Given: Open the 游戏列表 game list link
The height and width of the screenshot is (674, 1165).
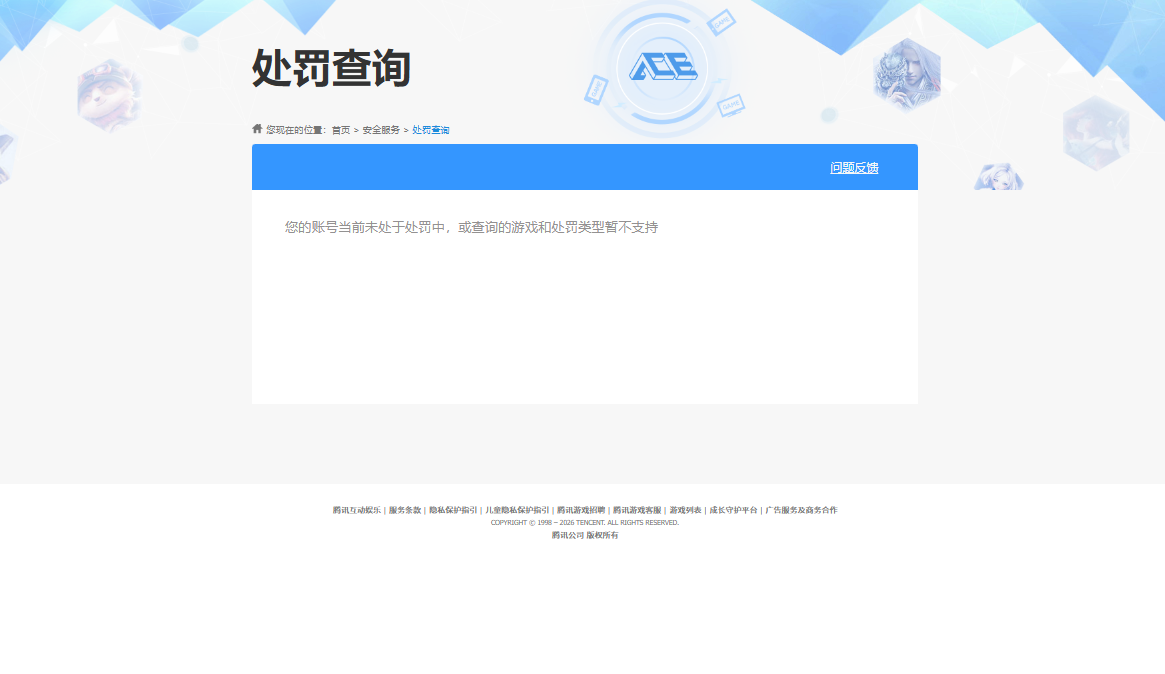Looking at the screenshot, I should point(686,509).
